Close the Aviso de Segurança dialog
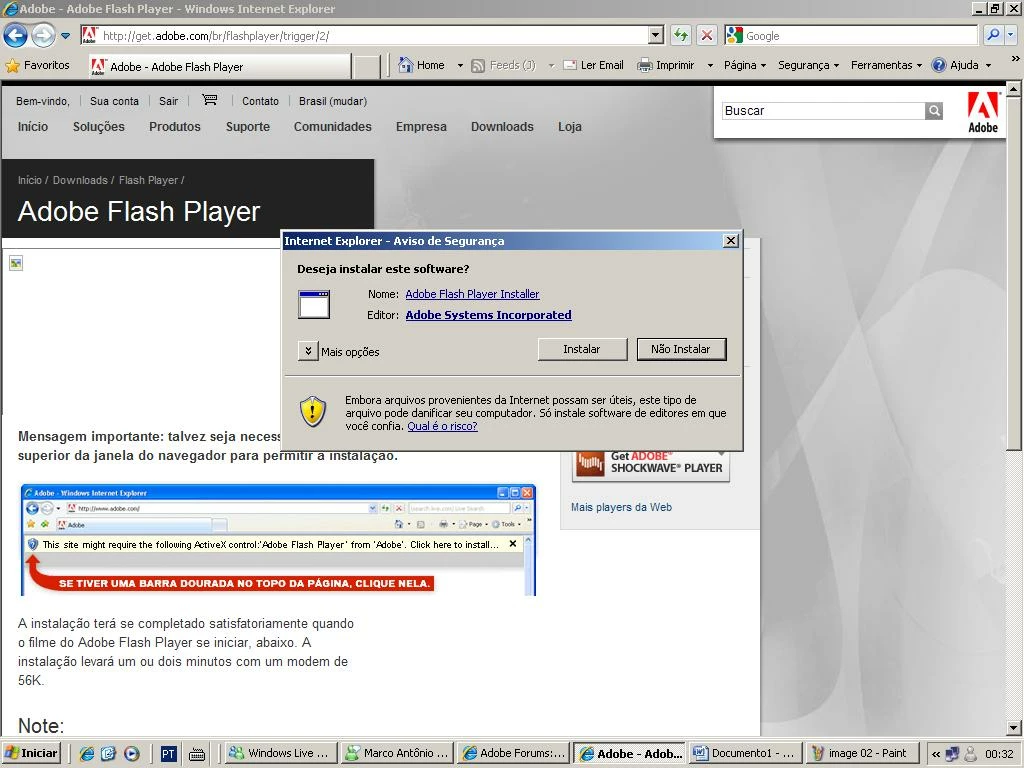Image resolution: width=1024 pixels, height=768 pixels. [731, 241]
